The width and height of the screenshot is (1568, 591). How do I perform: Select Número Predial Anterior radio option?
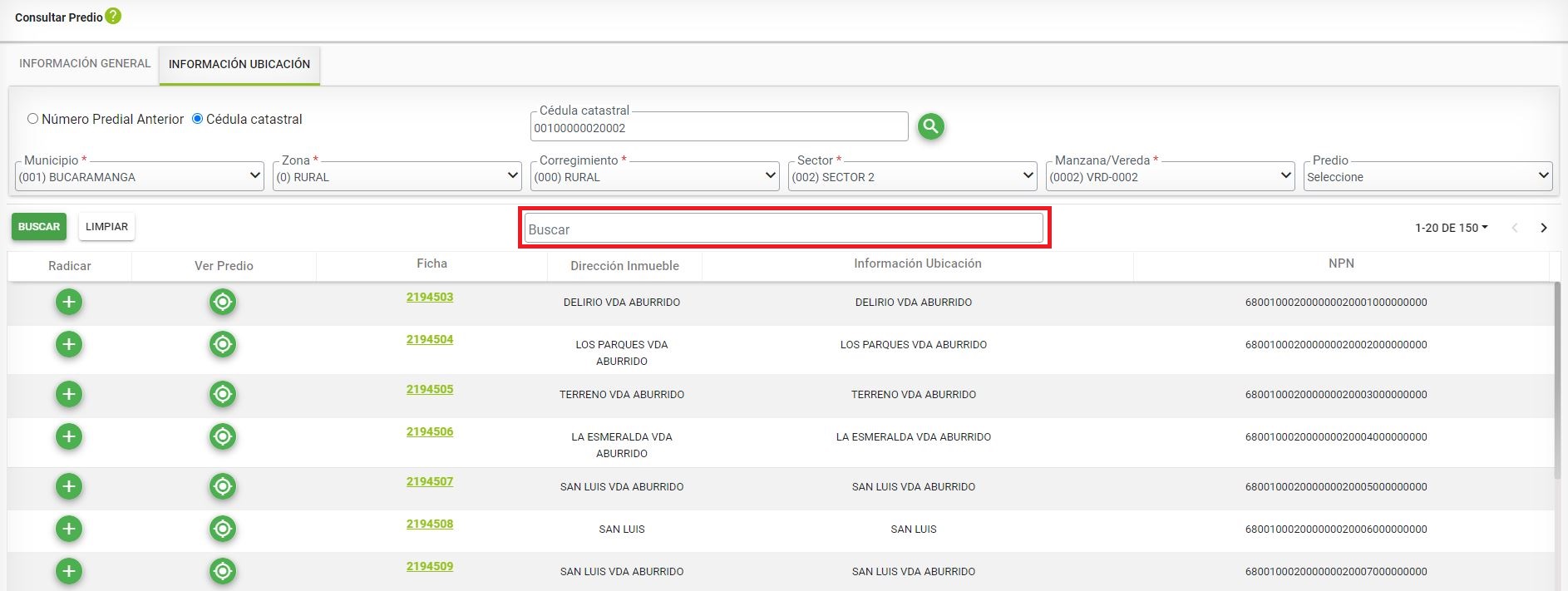pos(33,119)
